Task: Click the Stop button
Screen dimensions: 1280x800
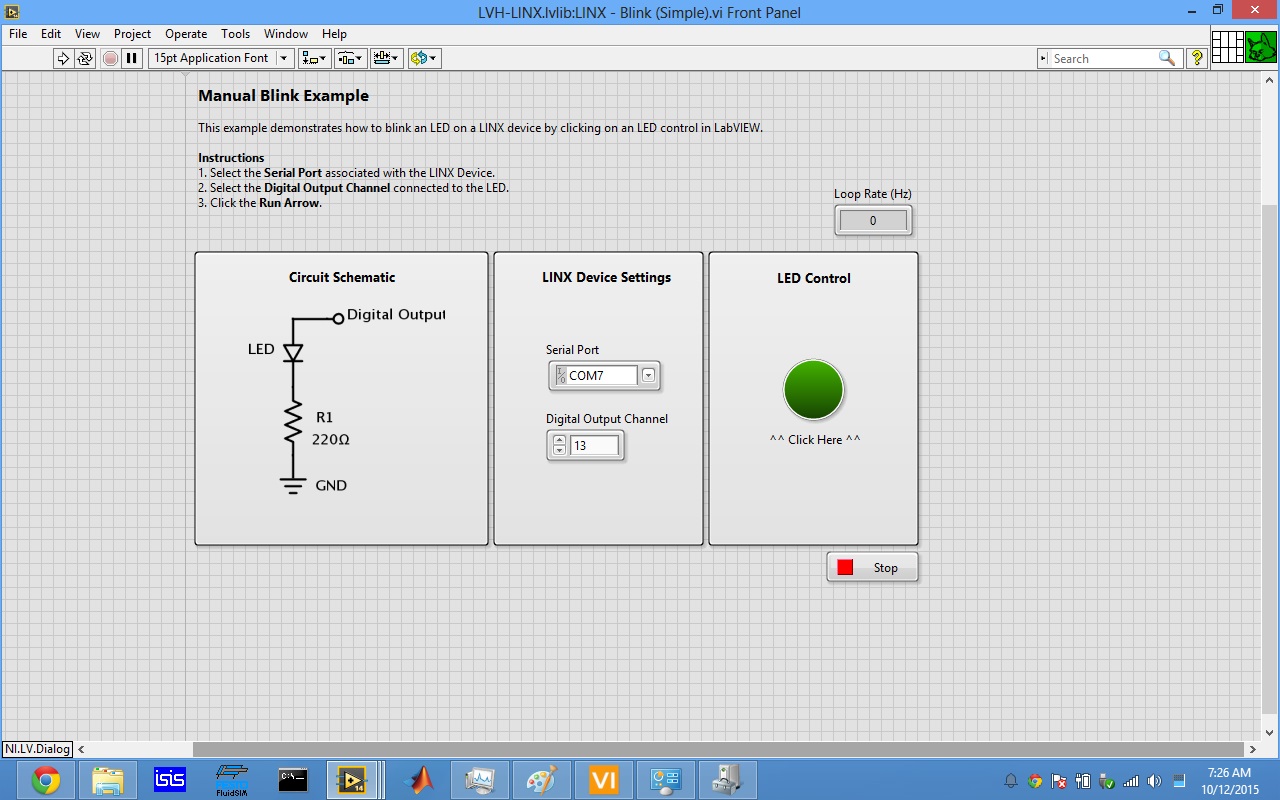Action: (872, 567)
